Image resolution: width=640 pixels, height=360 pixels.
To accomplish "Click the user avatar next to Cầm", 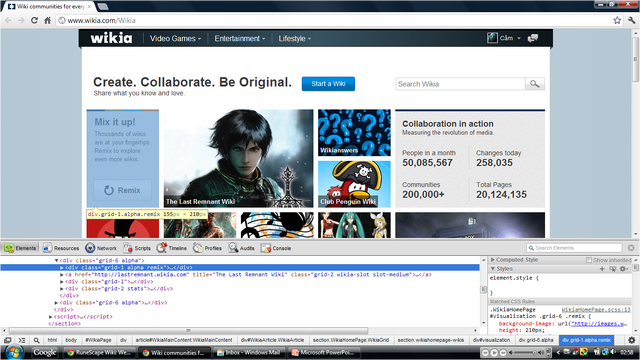I will coord(492,38).
